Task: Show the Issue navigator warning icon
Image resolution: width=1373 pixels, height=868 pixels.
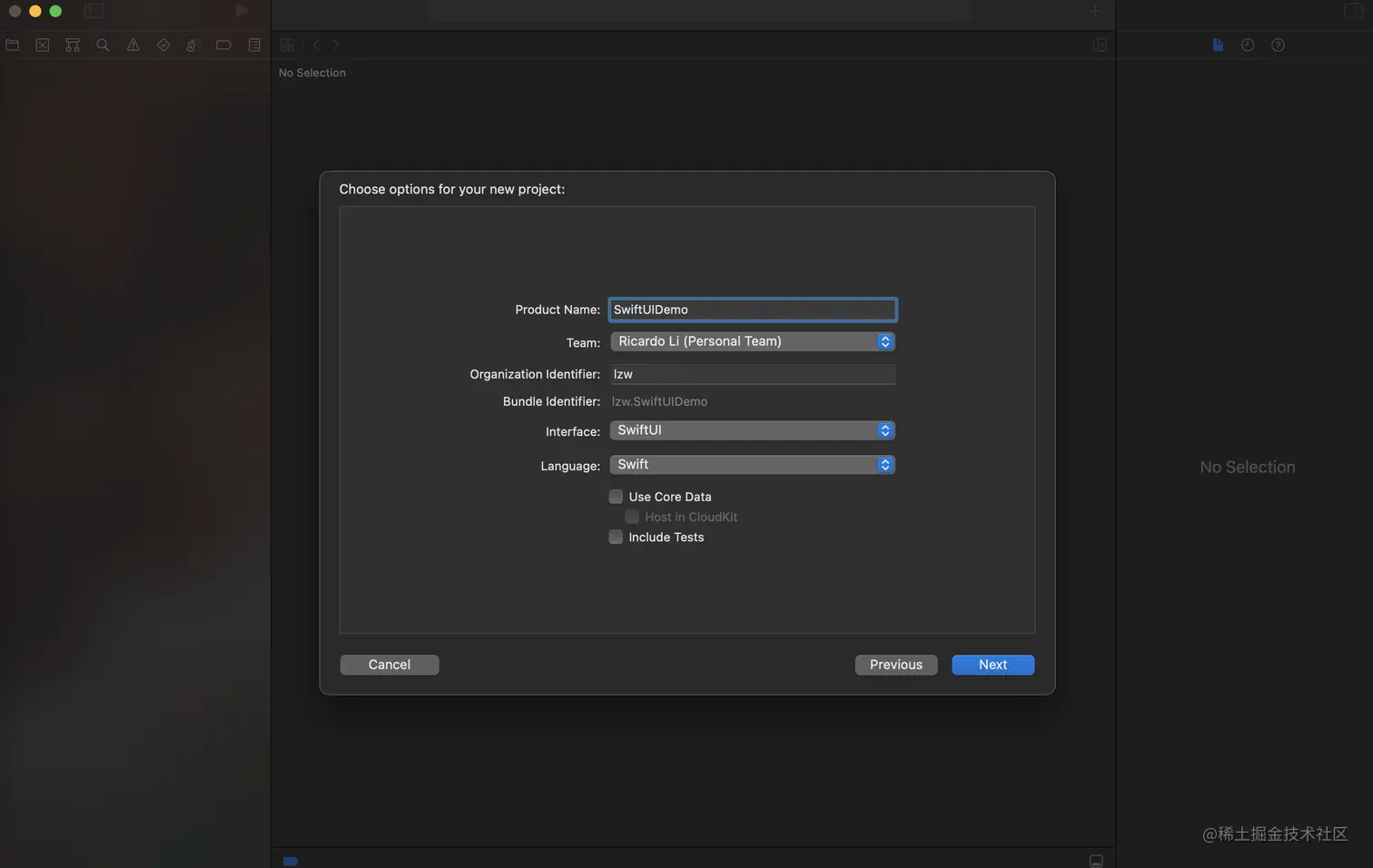Action: point(133,44)
